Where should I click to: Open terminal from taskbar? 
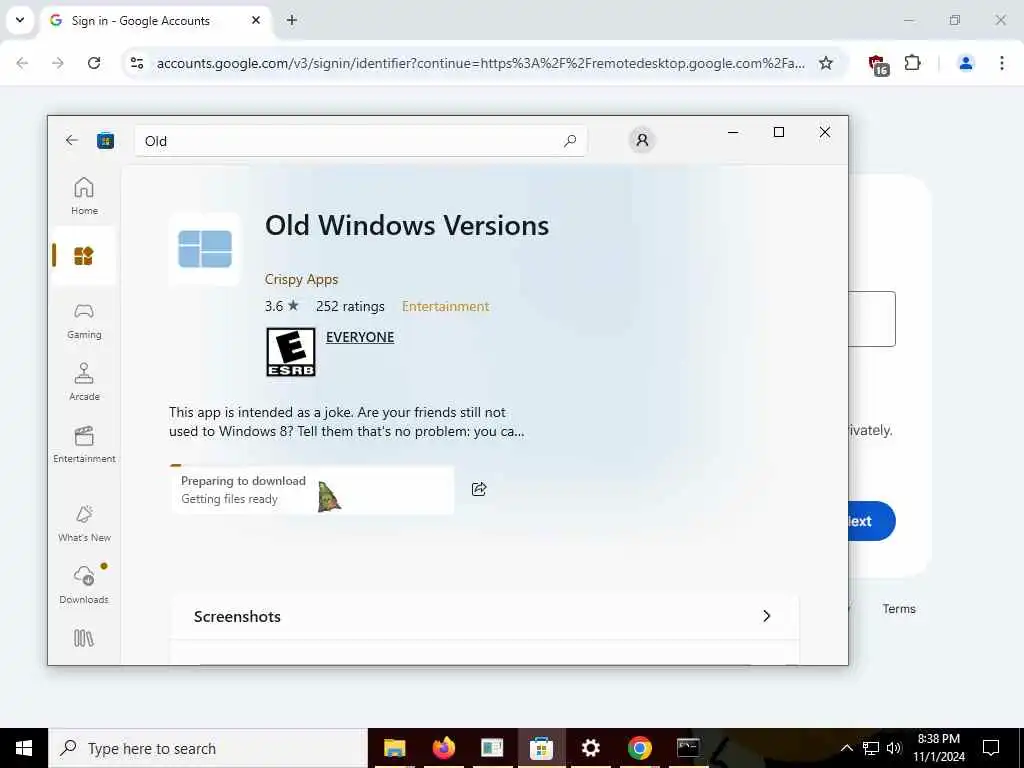pos(688,748)
